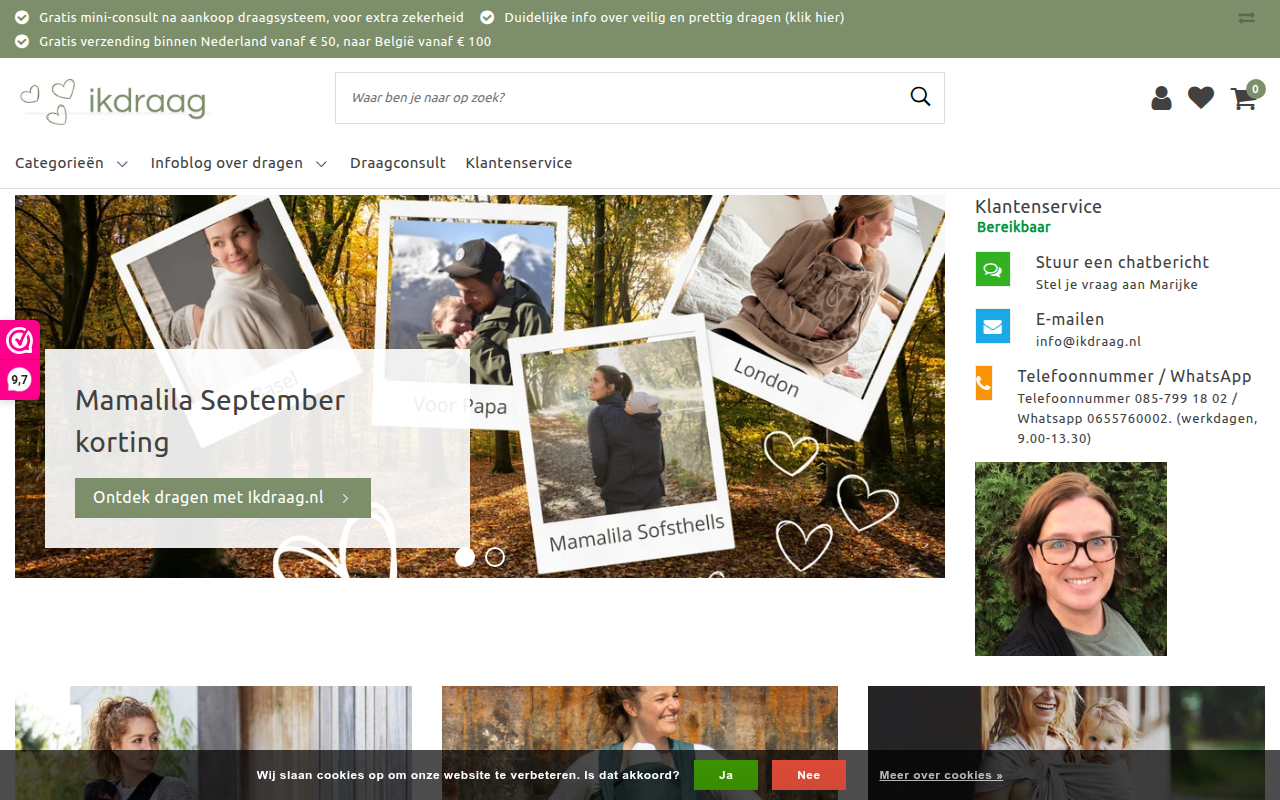This screenshot has height=800, width=1280.
Task: Decline cookies with the Nee button
Action: pos(809,775)
